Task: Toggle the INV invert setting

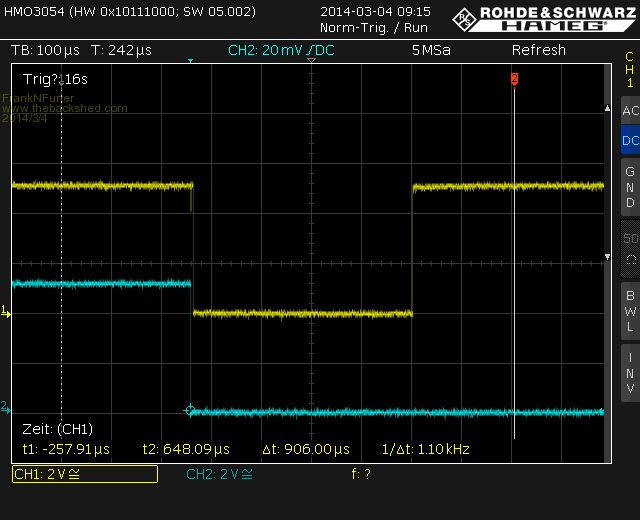Action: click(629, 372)
